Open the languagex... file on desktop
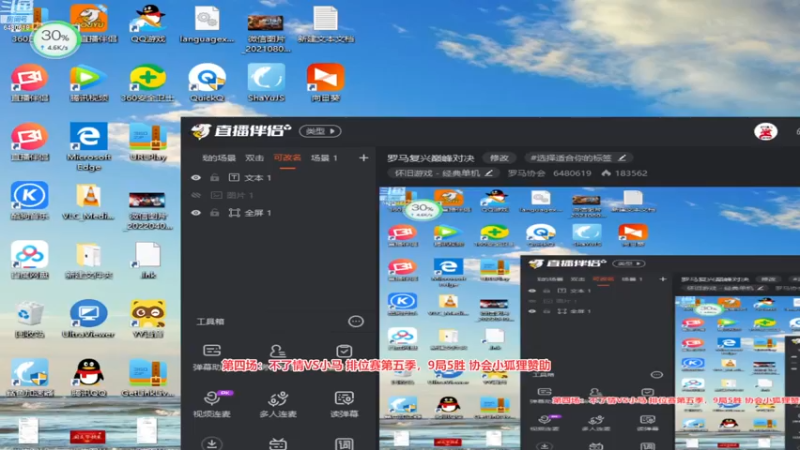This screenshot has width=800, height=450. (207, 24)
